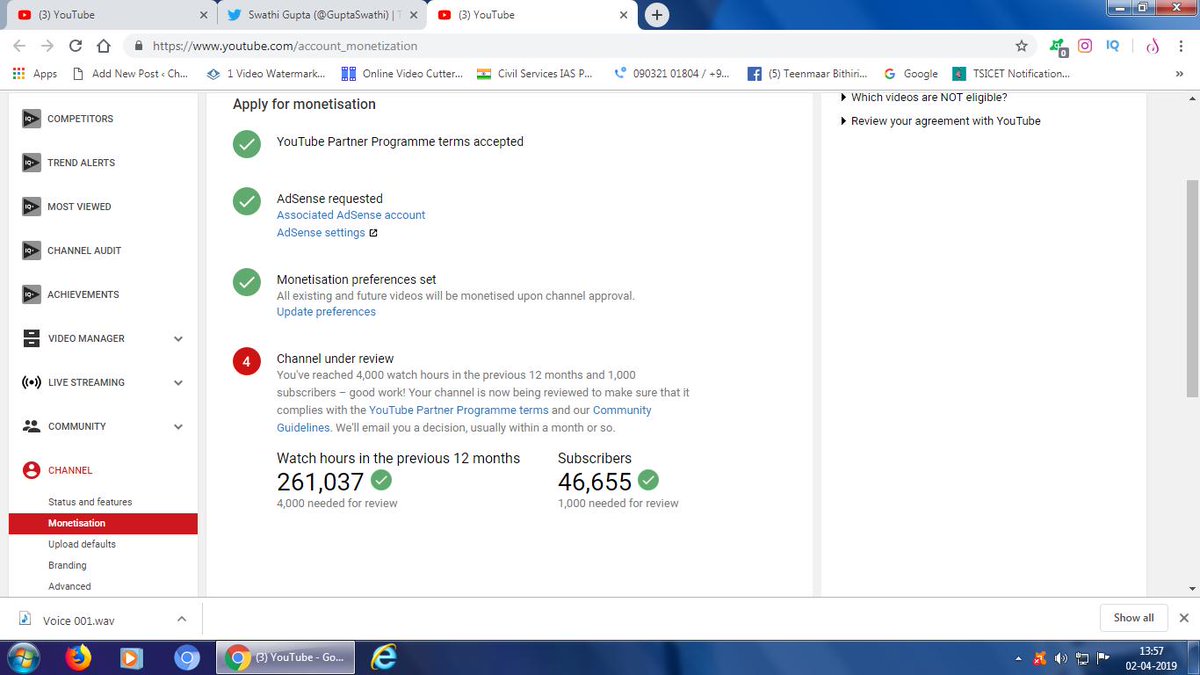Open the Apps bookmarks shortcut
This screenshot has height=675, width=1200.
tap(35, 73)
